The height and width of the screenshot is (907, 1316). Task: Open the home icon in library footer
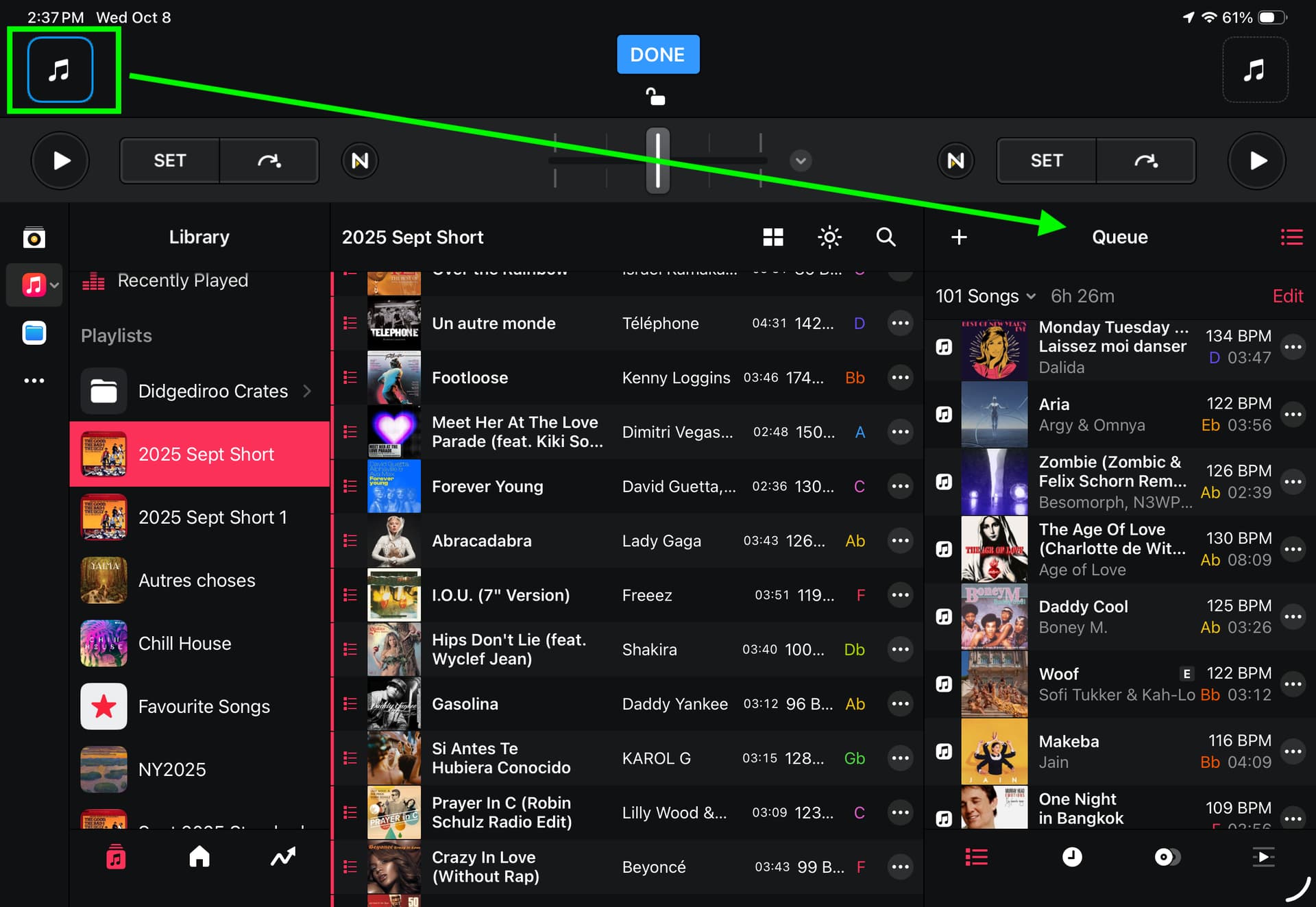pos(199,857)
